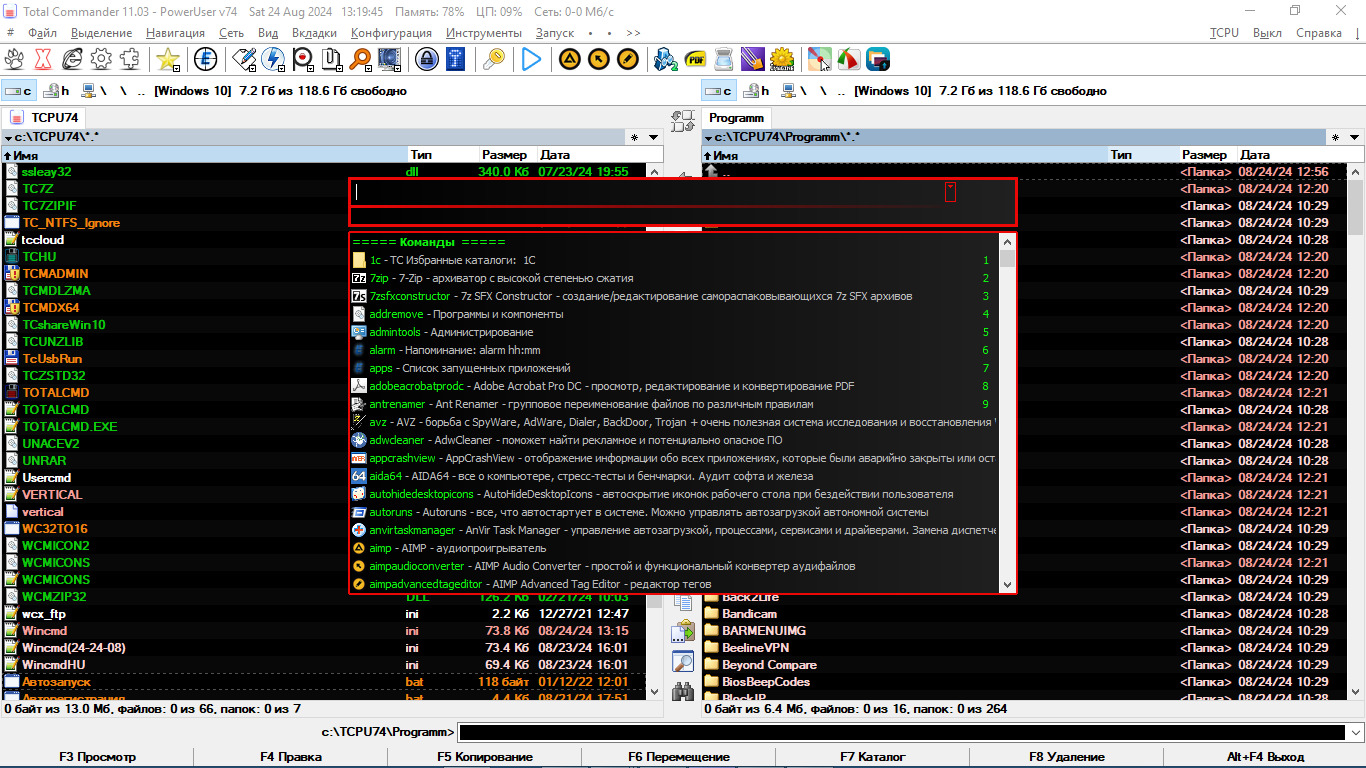This screenshot has height=768, width=1366.
Task: Click the orange circle up-triangle icon
Action: tap(569, 59)
